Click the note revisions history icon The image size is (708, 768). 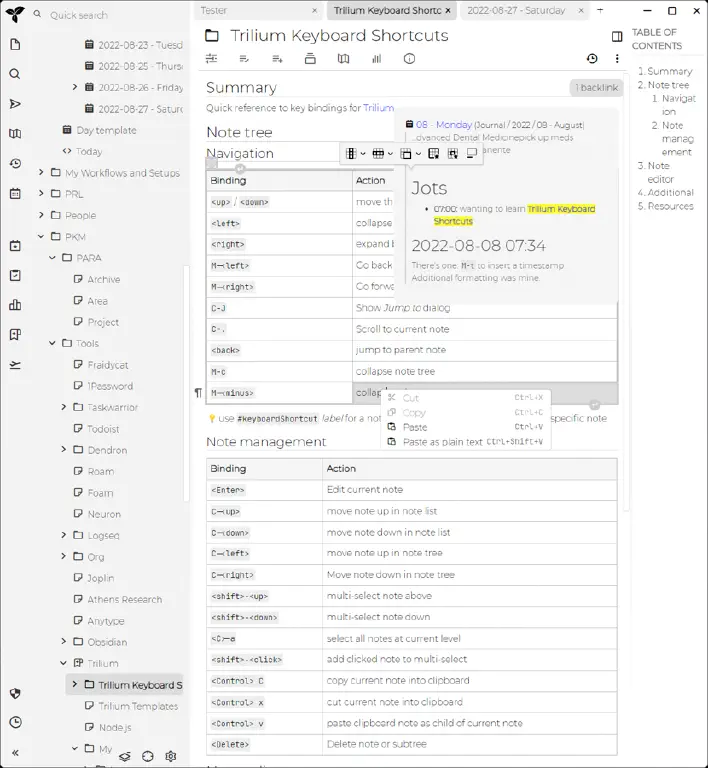592,59
